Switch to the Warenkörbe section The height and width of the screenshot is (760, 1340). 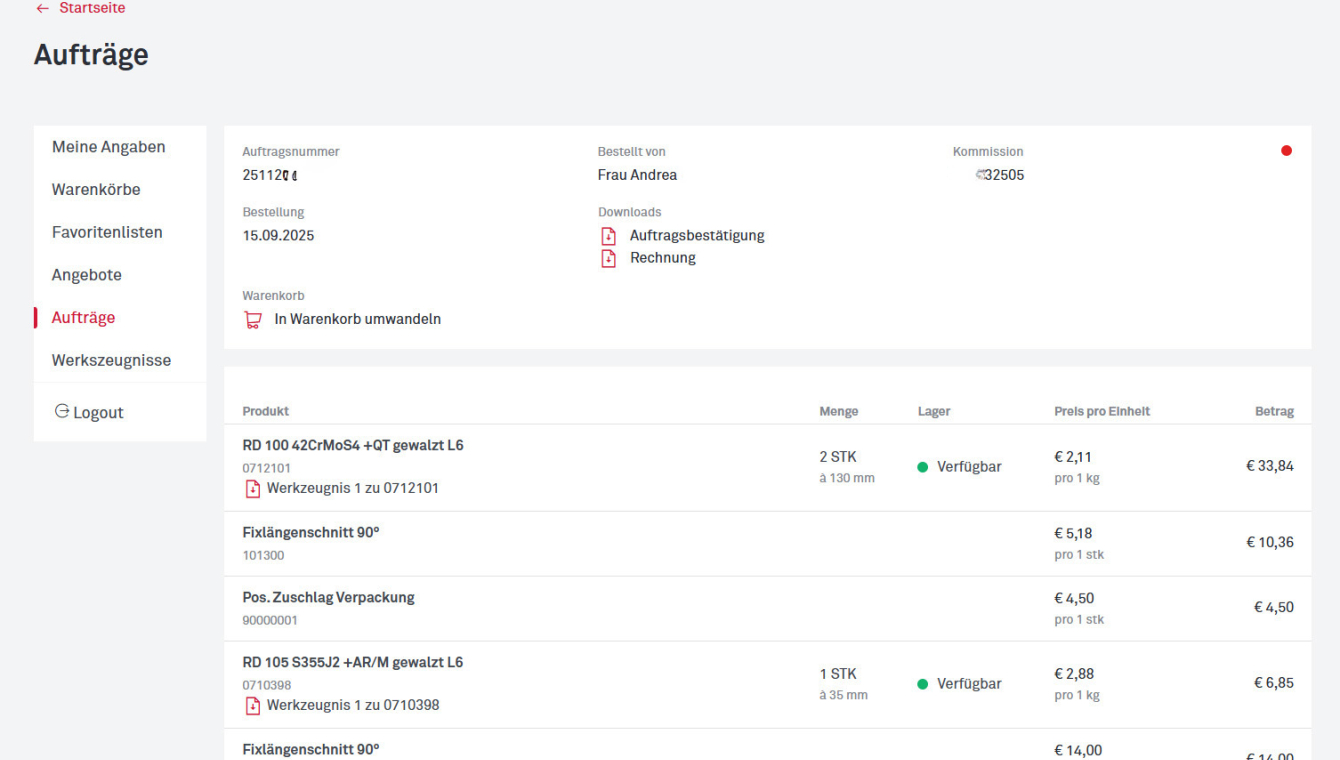point(96,189)
